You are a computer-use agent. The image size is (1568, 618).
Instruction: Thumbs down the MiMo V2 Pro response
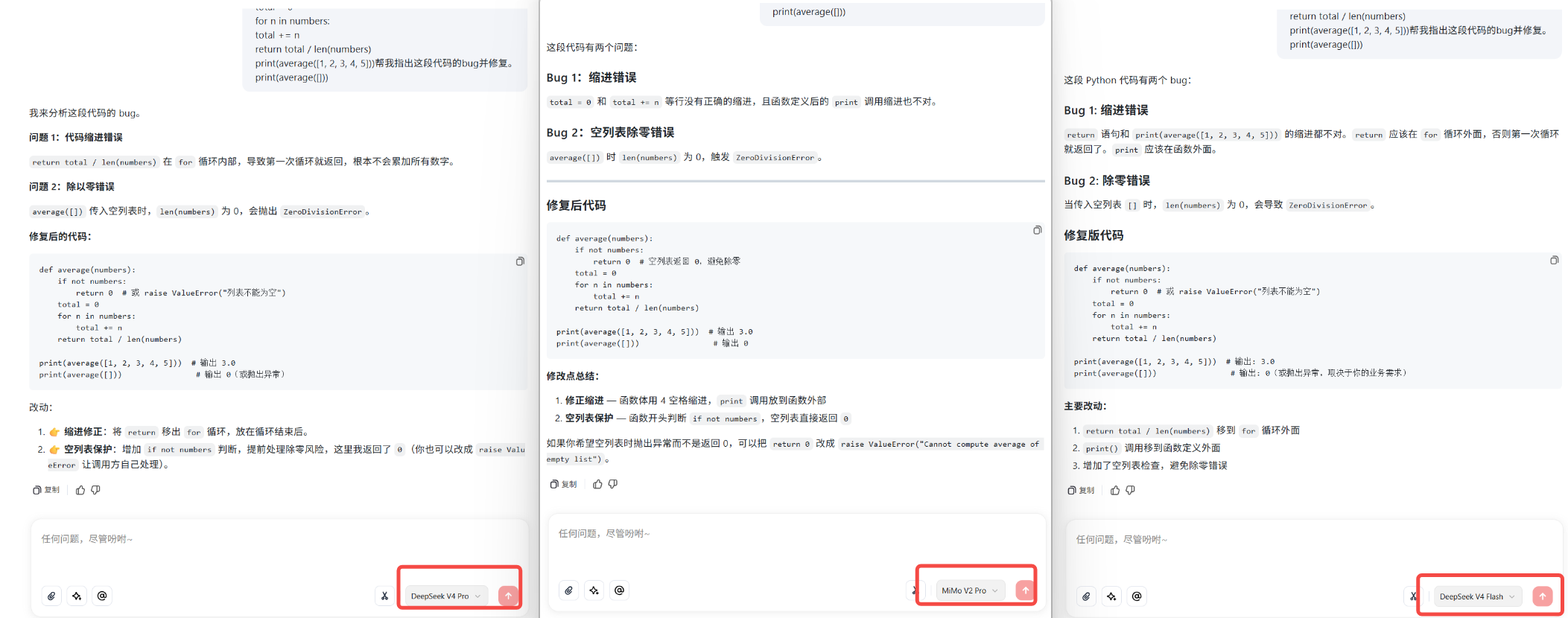click(x=613, y=484)
